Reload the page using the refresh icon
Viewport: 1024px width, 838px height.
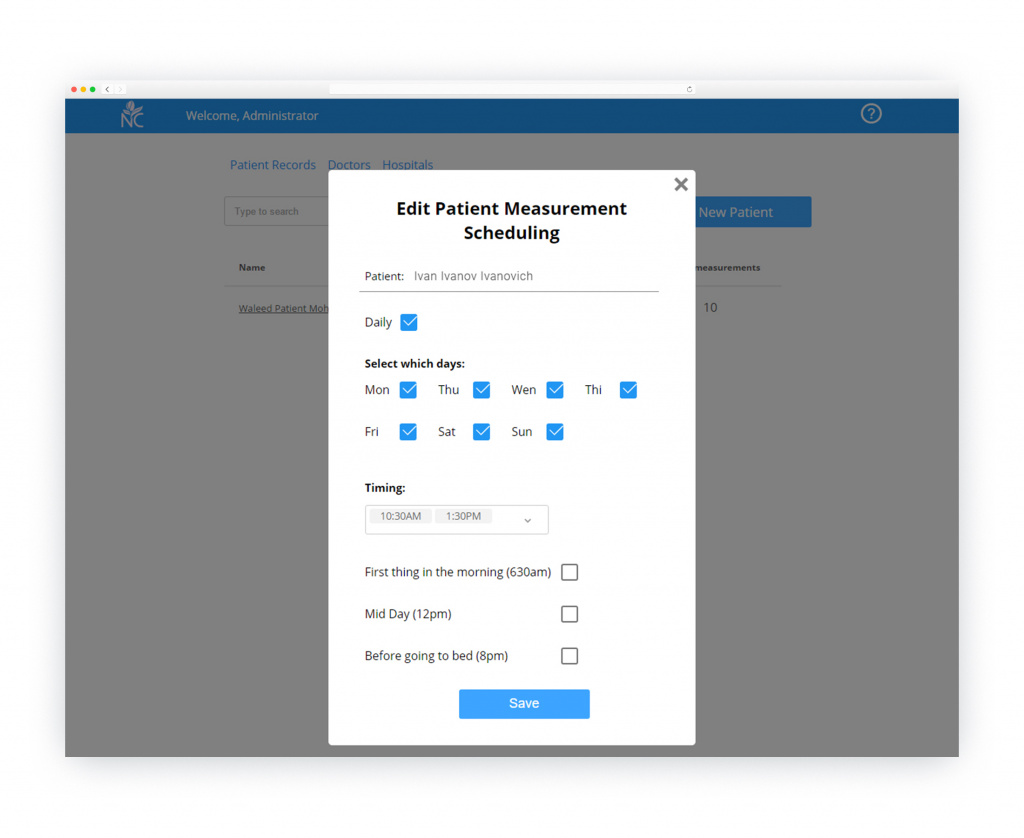tap(689, 89)
